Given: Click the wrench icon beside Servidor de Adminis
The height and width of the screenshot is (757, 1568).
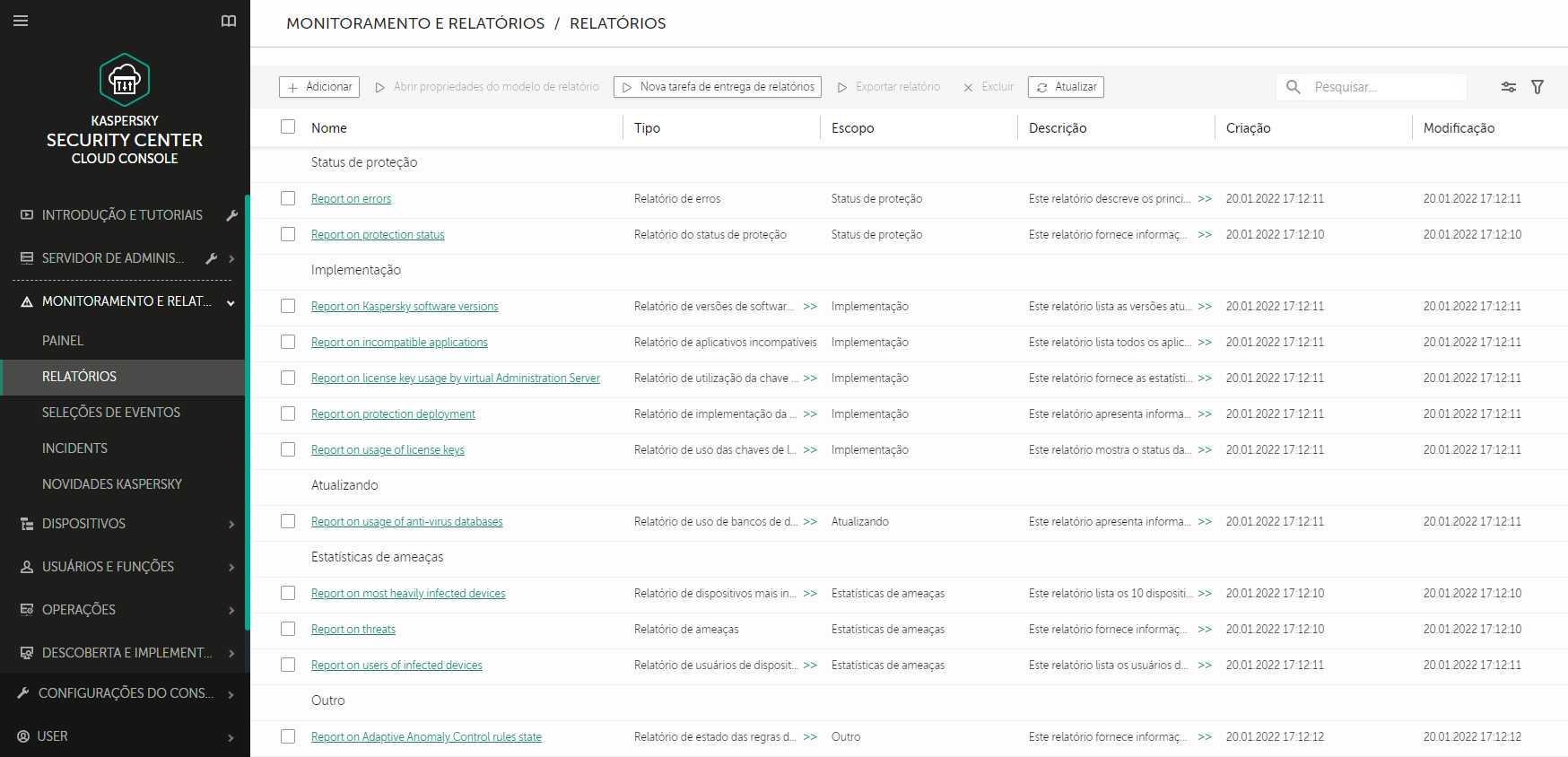Looking at the screenshot, I should click(212, 258).
